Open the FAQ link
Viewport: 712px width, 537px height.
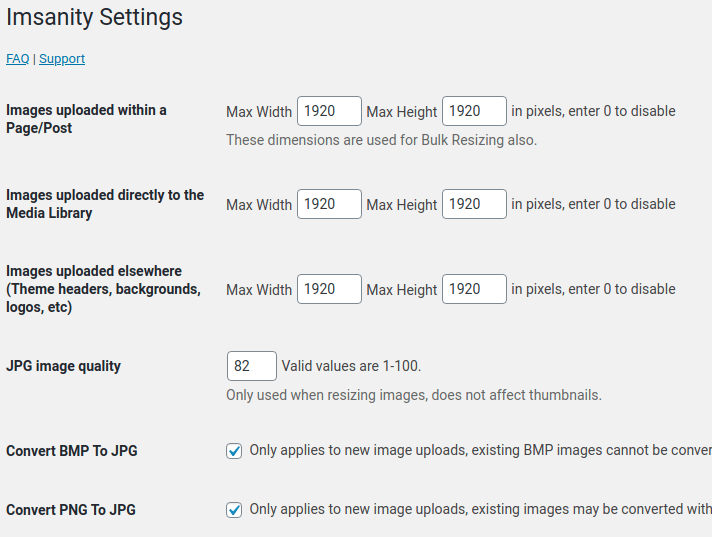17,59
